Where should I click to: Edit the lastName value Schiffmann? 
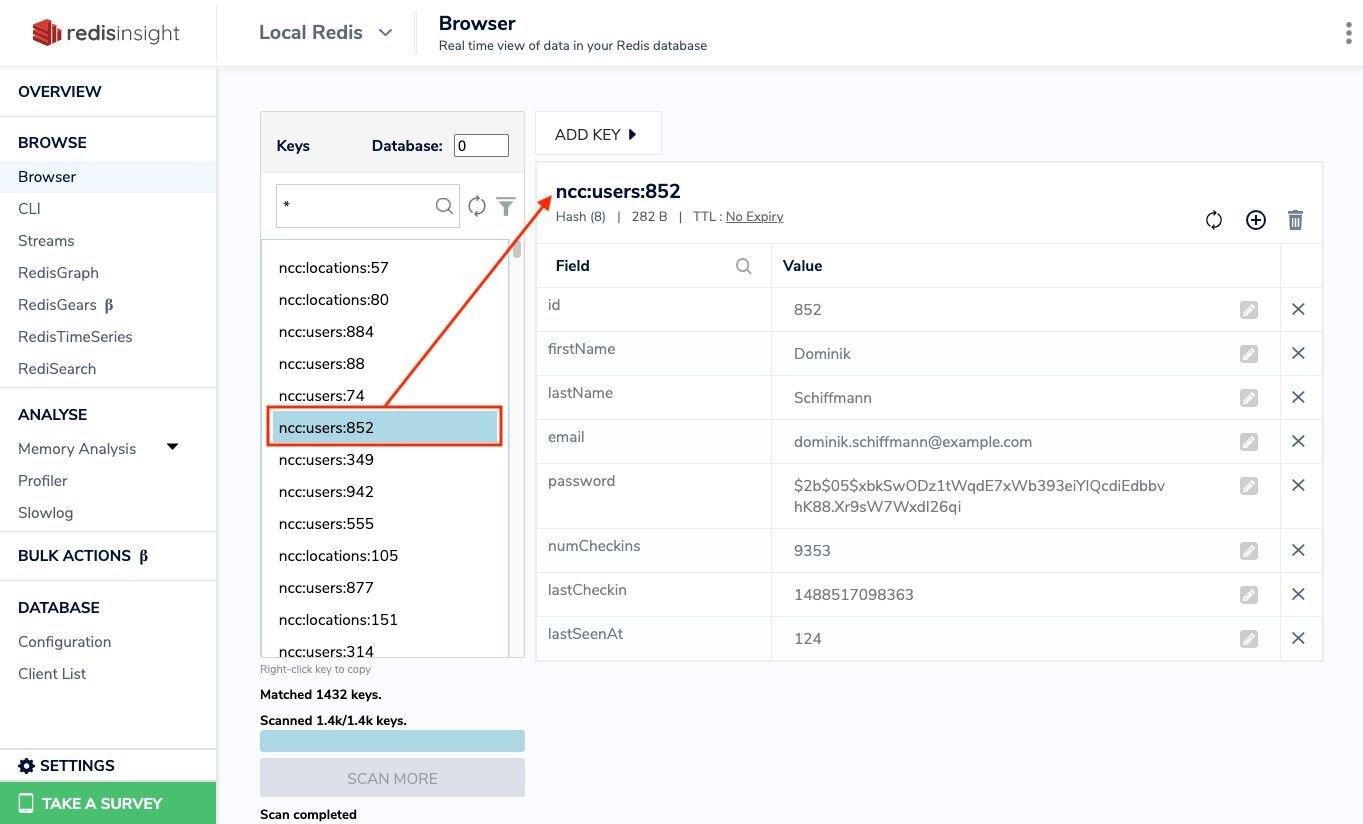click(1249, 398)
